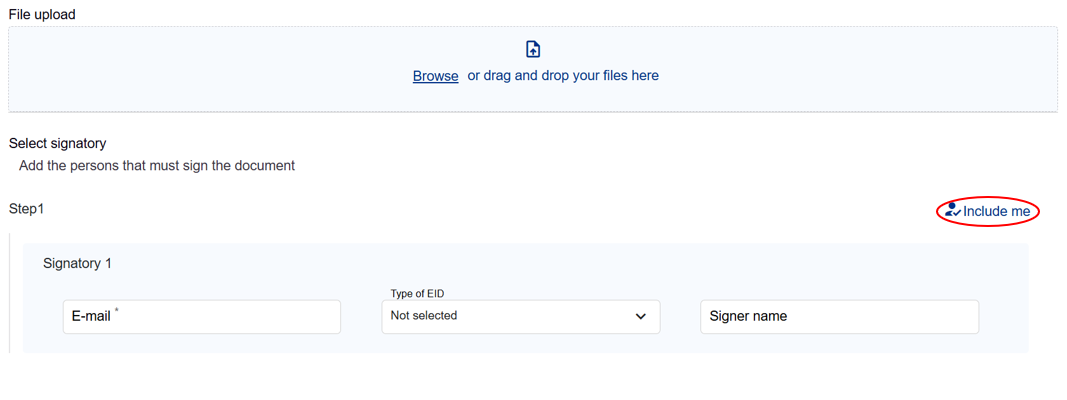The width and height of the screenshot is (1067, 400).
Task: Click the drag and drop your files text
Action: [x=563, y=76]
